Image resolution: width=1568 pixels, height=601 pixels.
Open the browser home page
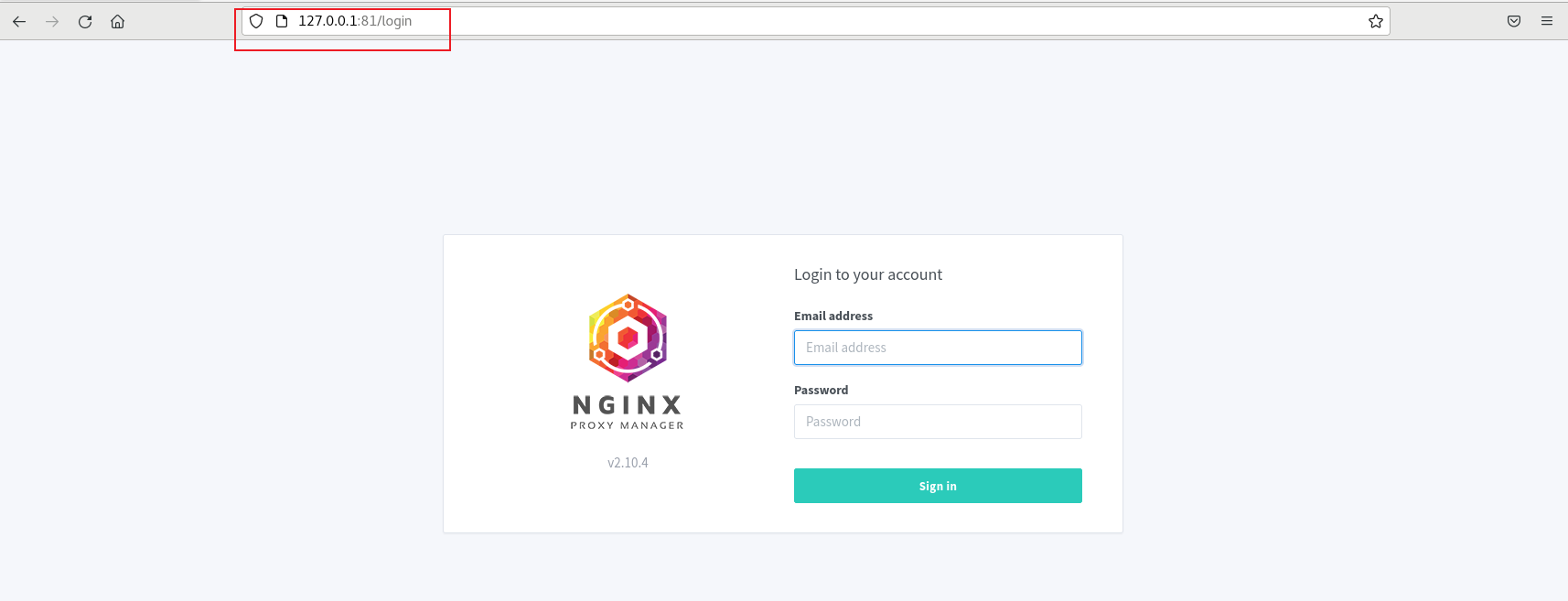tap(118, 21)
